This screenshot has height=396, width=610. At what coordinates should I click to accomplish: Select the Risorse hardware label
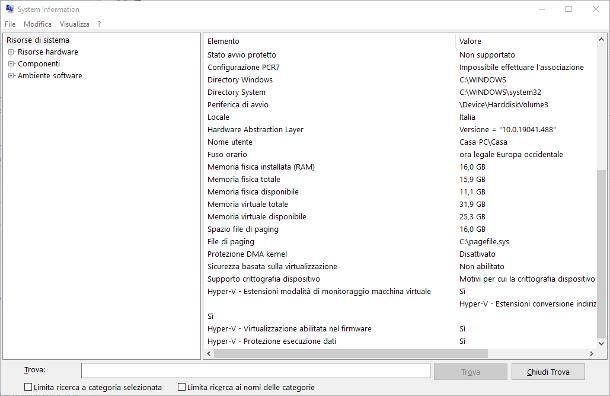[48, 52]
